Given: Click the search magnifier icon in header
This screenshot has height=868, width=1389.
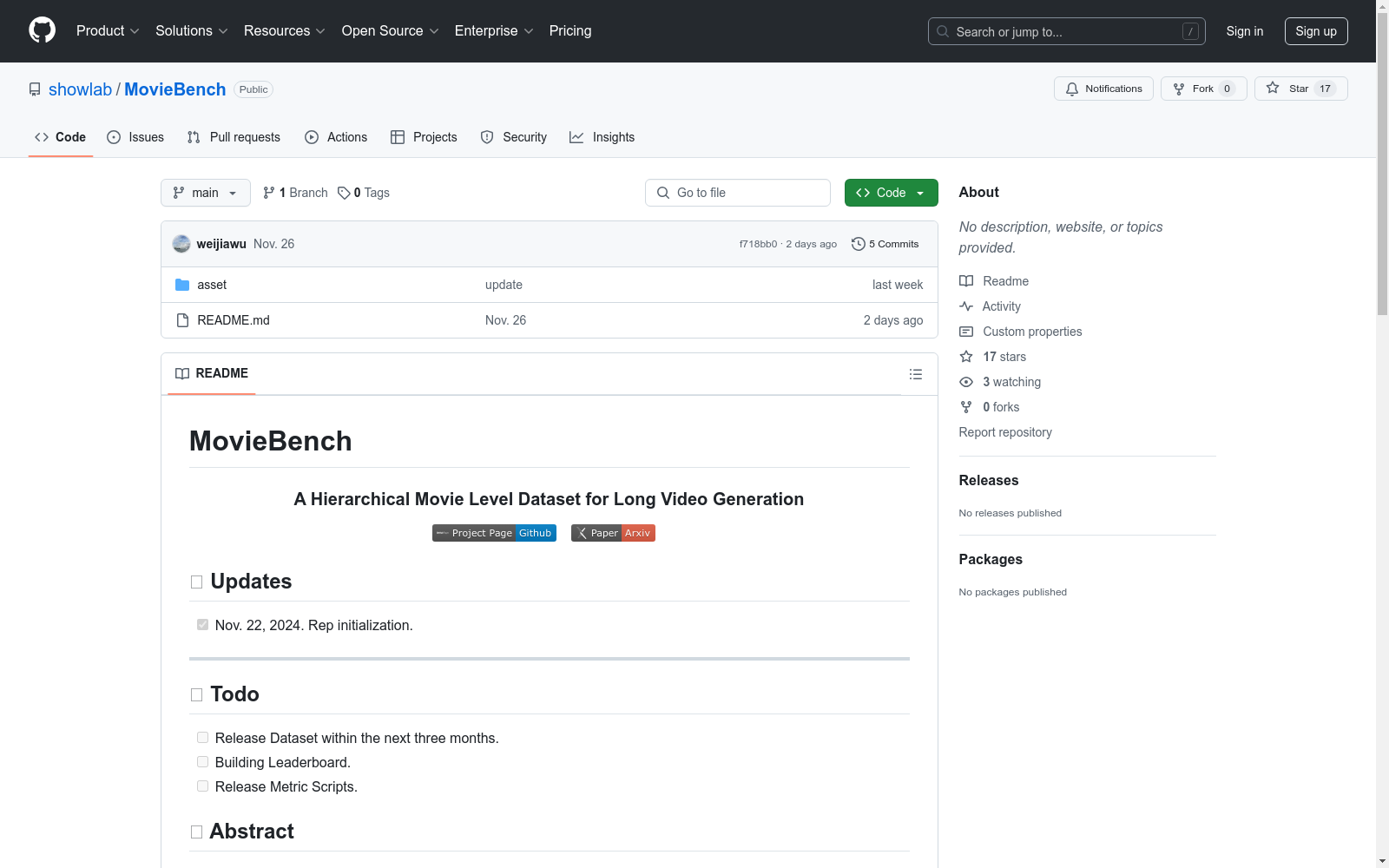Looking at the screenshot, I should [943, 31].
